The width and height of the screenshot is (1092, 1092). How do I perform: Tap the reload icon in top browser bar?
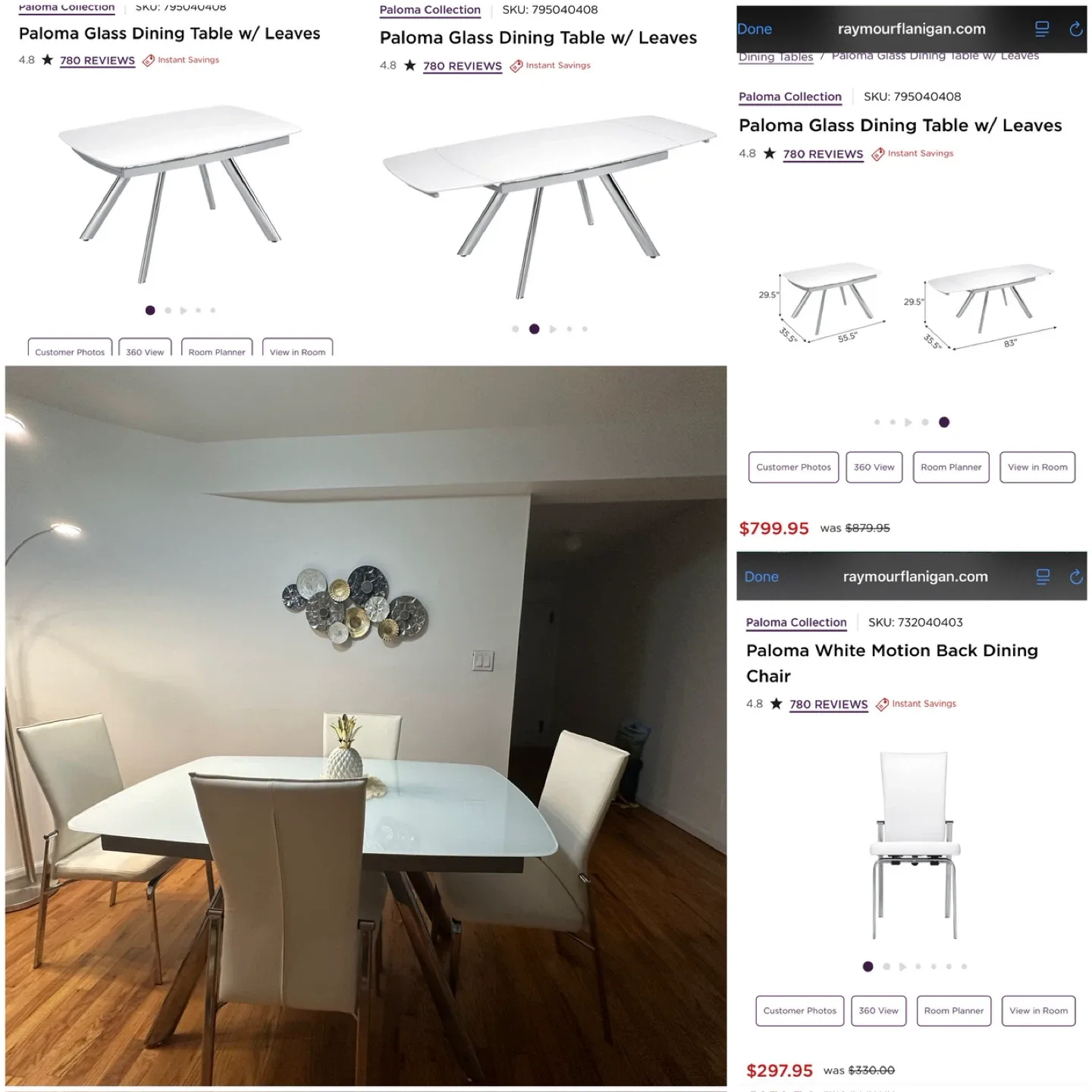coord(1075,29)
